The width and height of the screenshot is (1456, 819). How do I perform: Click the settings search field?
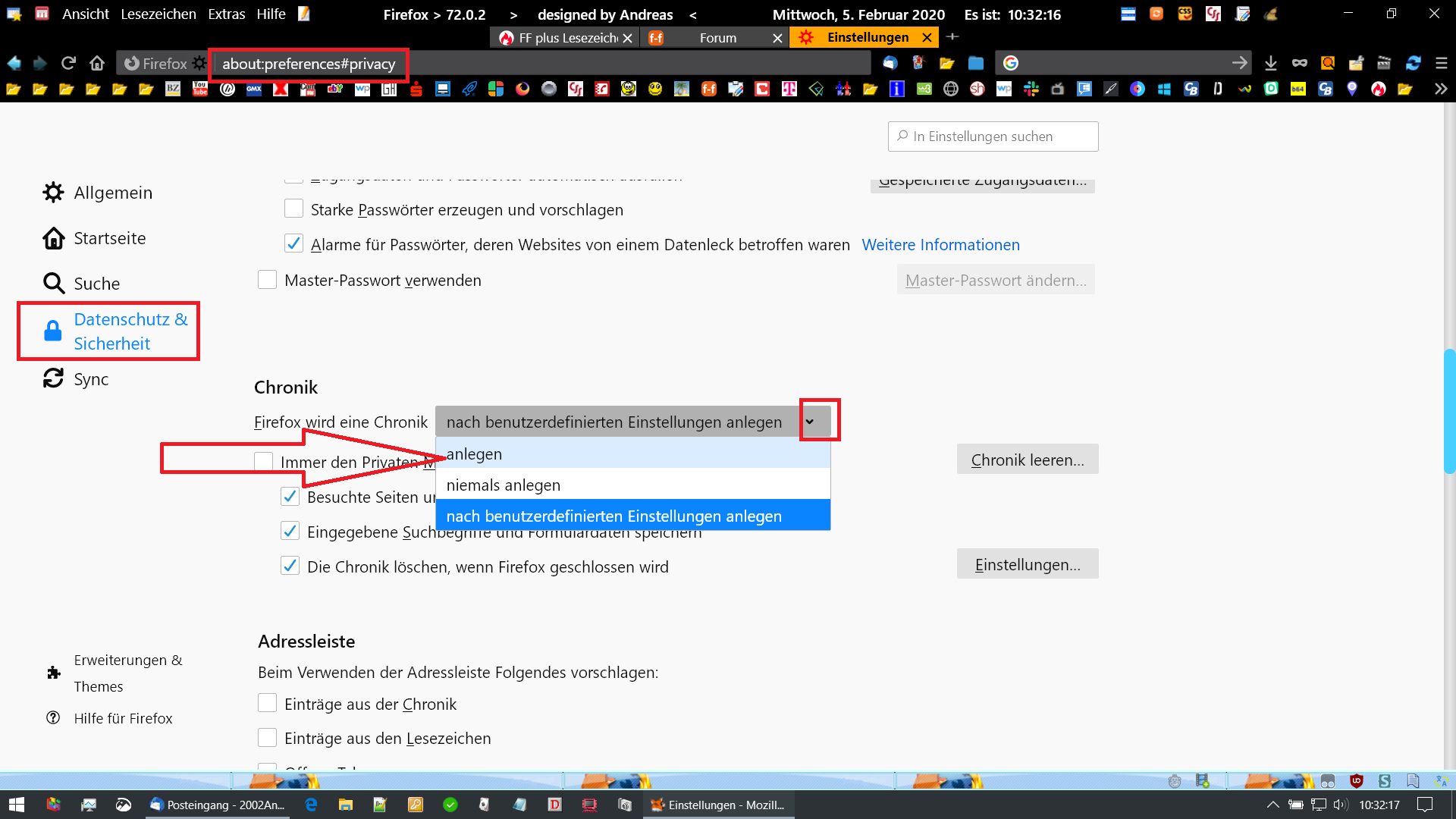(993, 136)
